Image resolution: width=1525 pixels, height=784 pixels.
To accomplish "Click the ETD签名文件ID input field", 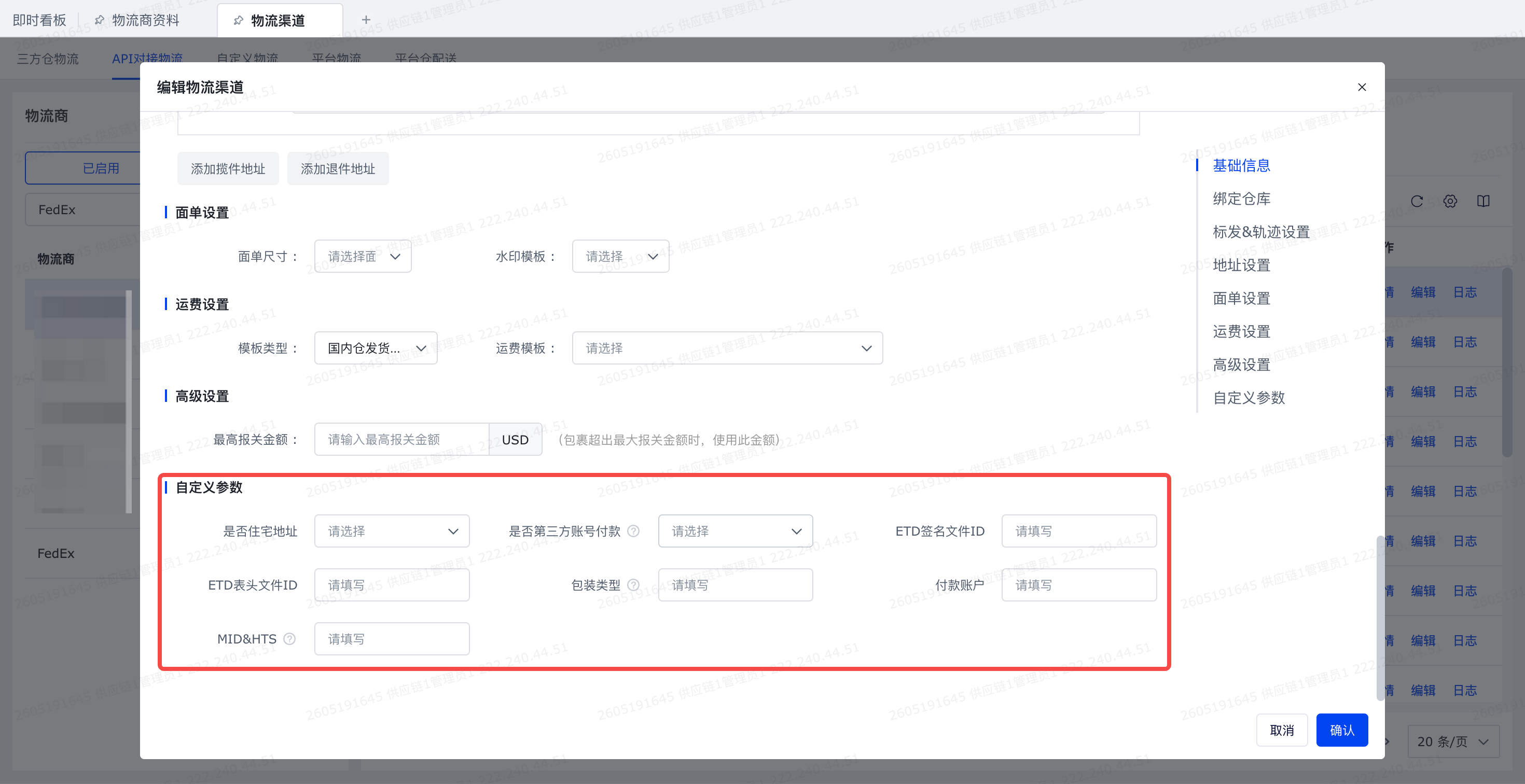I will pos(1078,531).
